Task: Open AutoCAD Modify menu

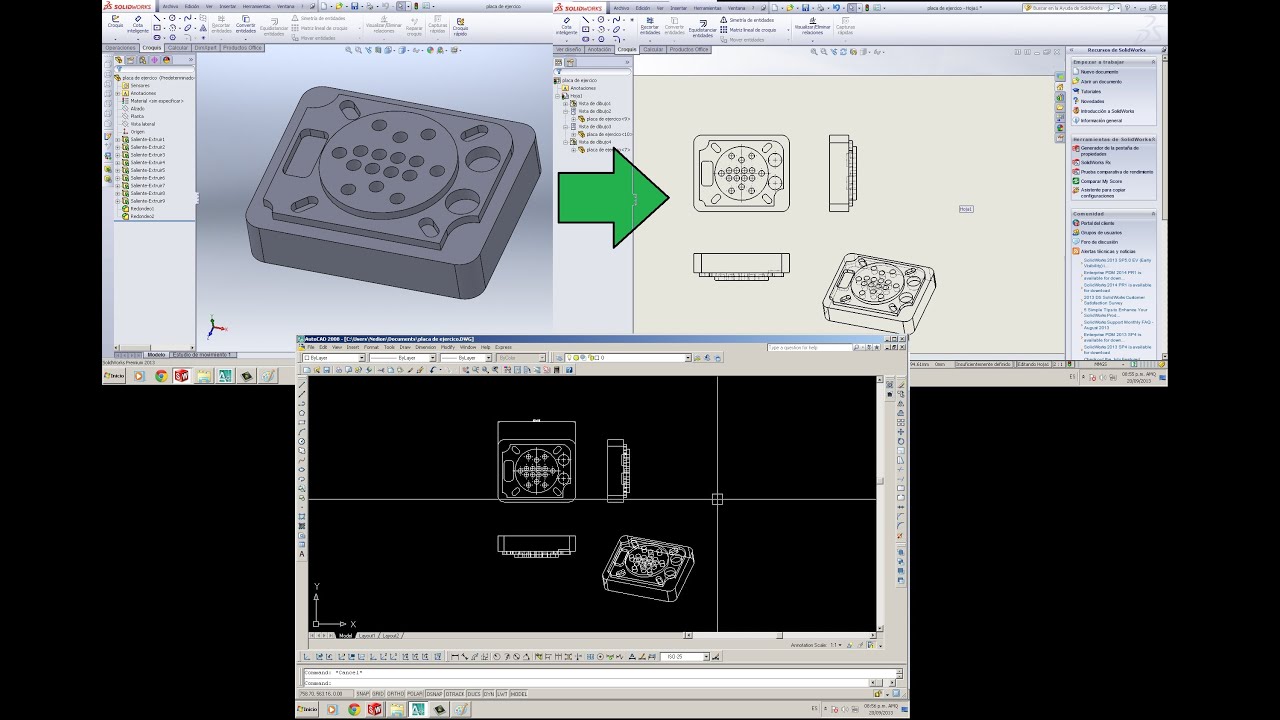Action: pos(448,345)
